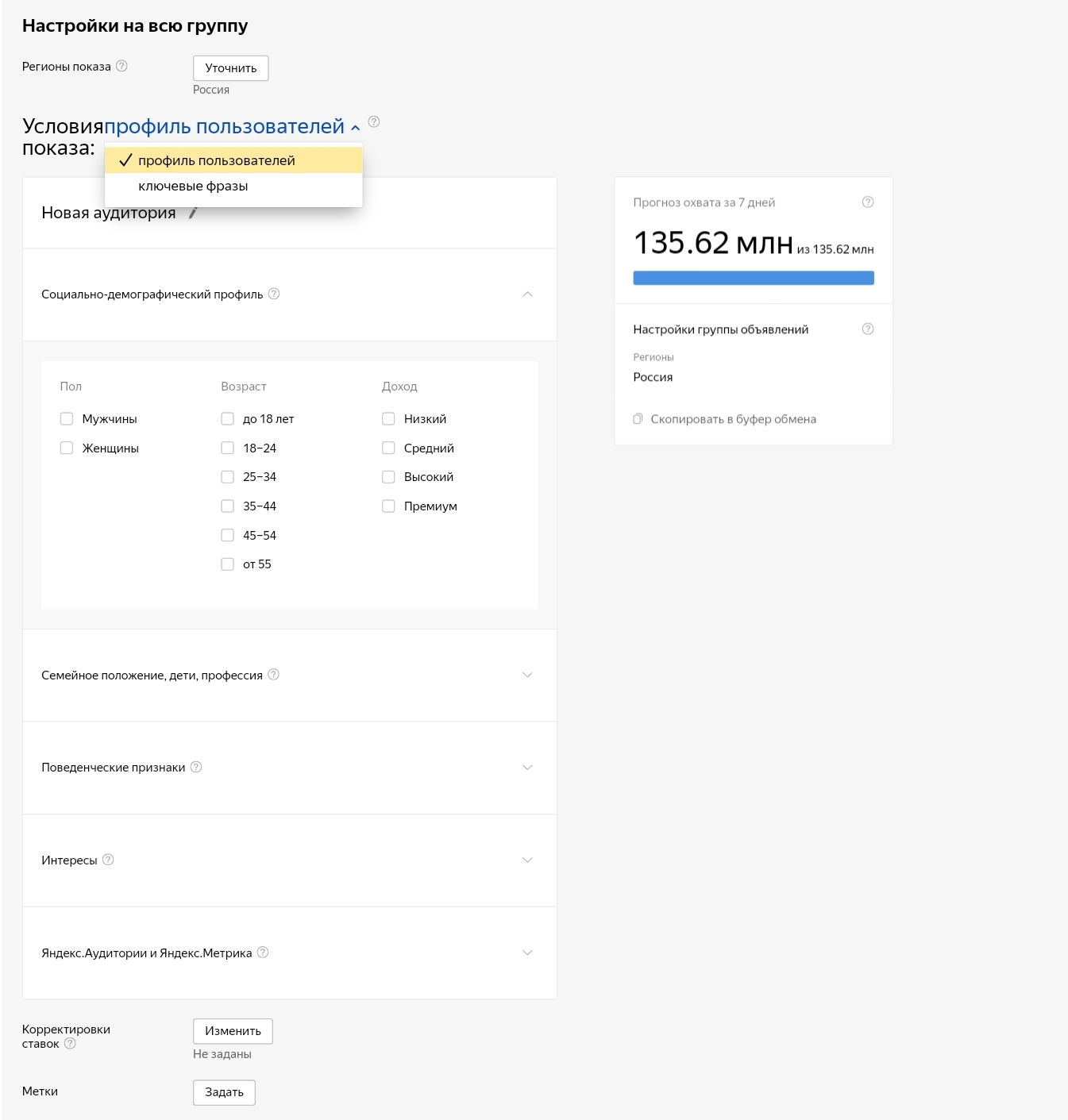Check the Низкий income checkbox
This screenshot has width=1068, height=1120.
tap(388, 418)
